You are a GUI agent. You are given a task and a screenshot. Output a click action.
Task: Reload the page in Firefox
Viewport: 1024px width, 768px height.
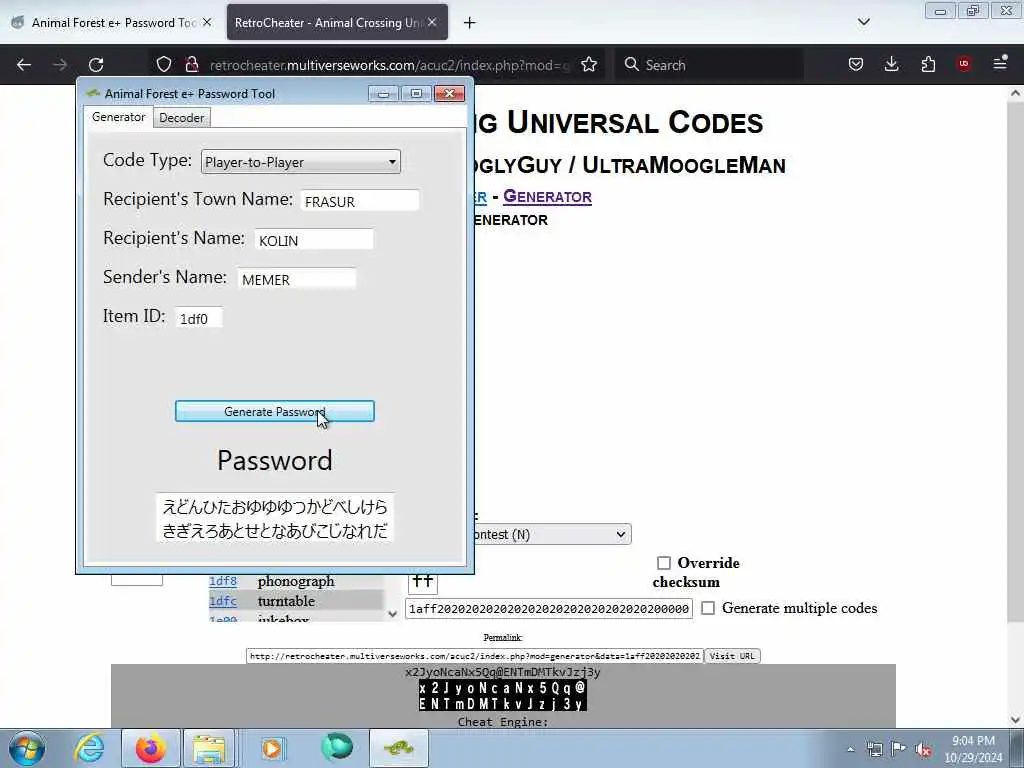tap(96, 65)
